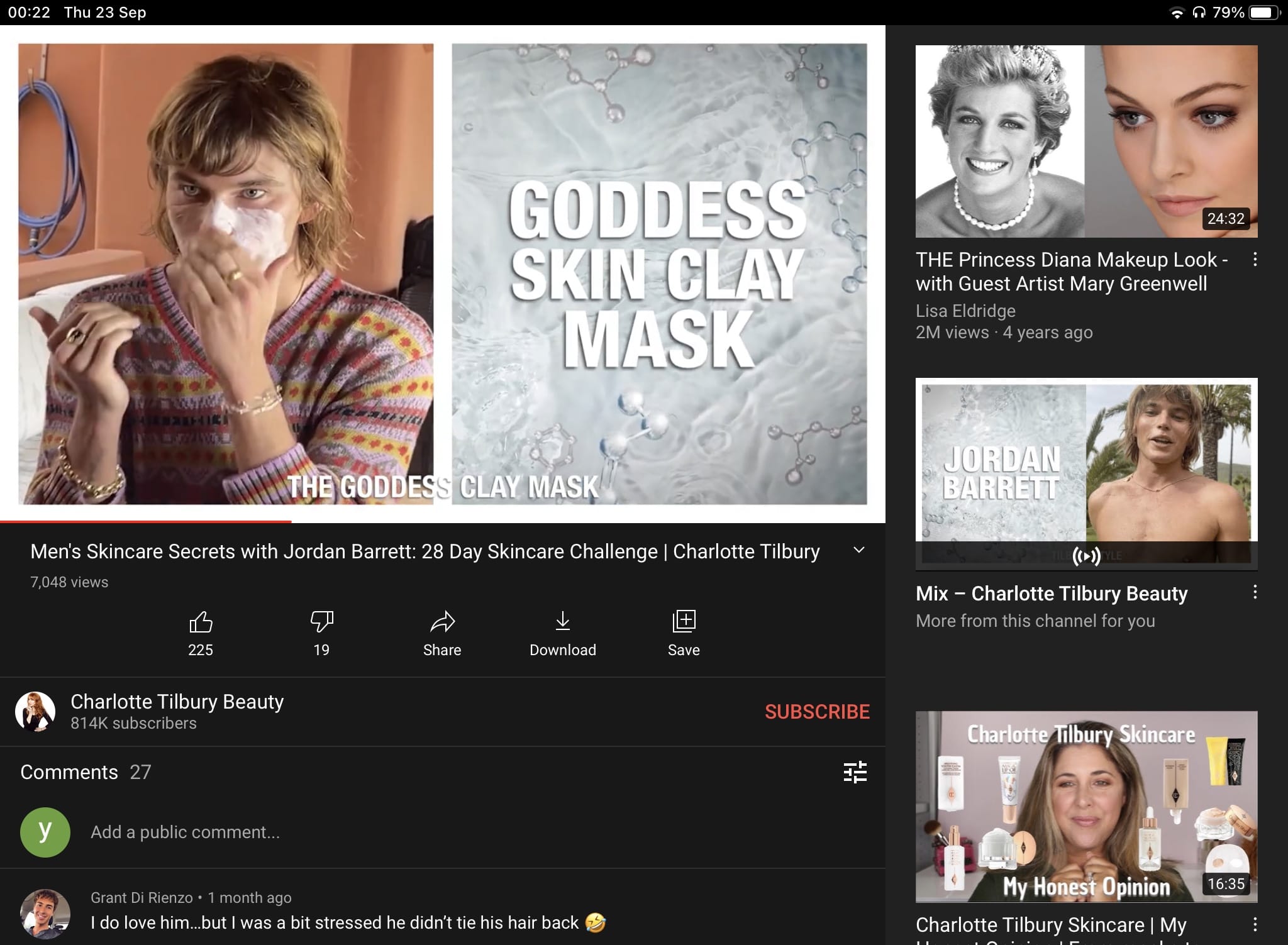
Task: Tap the headphones status icon
Action: (x=1199, y=13)
